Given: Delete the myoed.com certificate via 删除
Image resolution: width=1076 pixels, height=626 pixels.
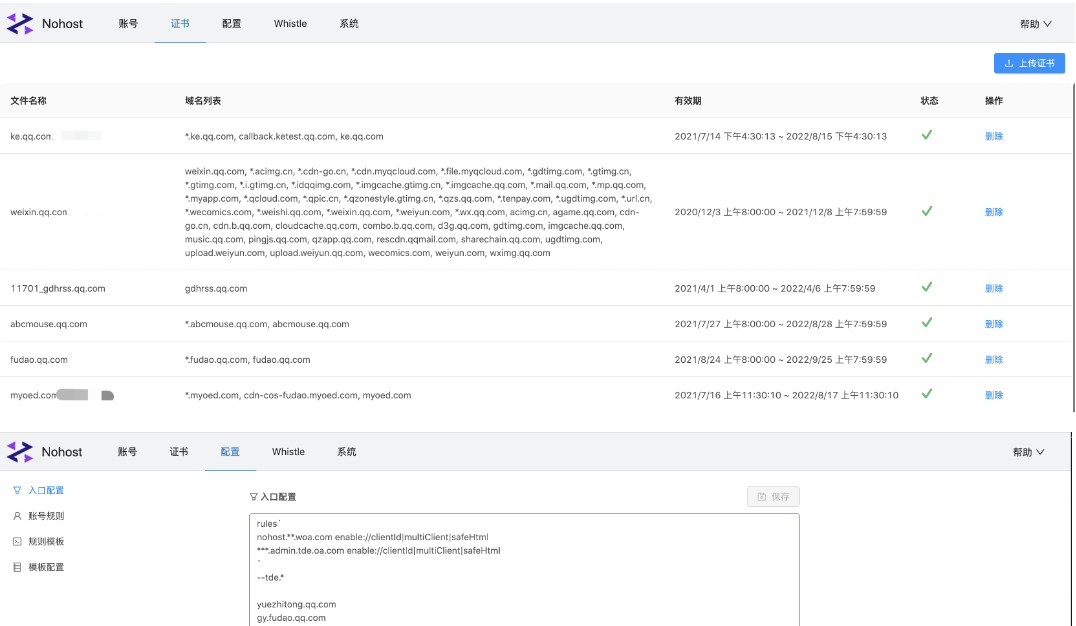Looking at the screenshot, I should point(994,395).
